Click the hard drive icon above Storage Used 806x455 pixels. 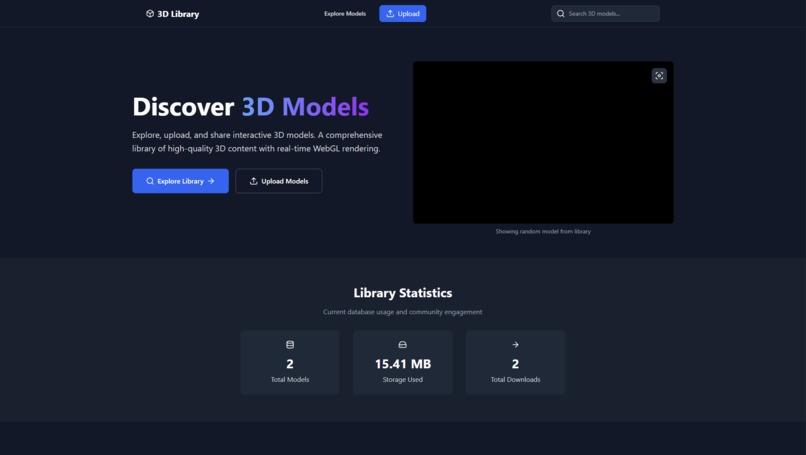(402, 344)
